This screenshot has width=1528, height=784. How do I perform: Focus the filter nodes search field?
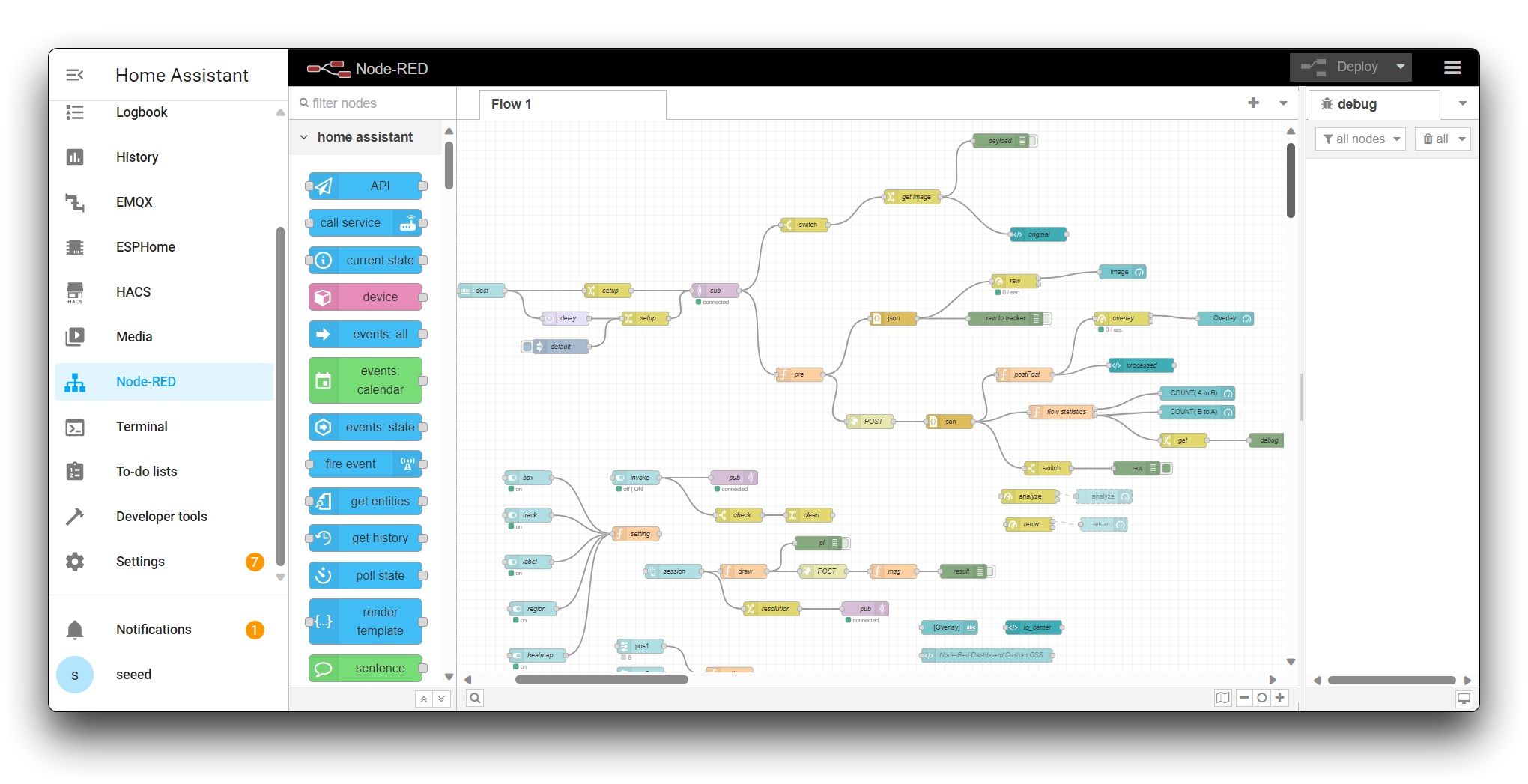pyautogui.click(x=373, y=103)
